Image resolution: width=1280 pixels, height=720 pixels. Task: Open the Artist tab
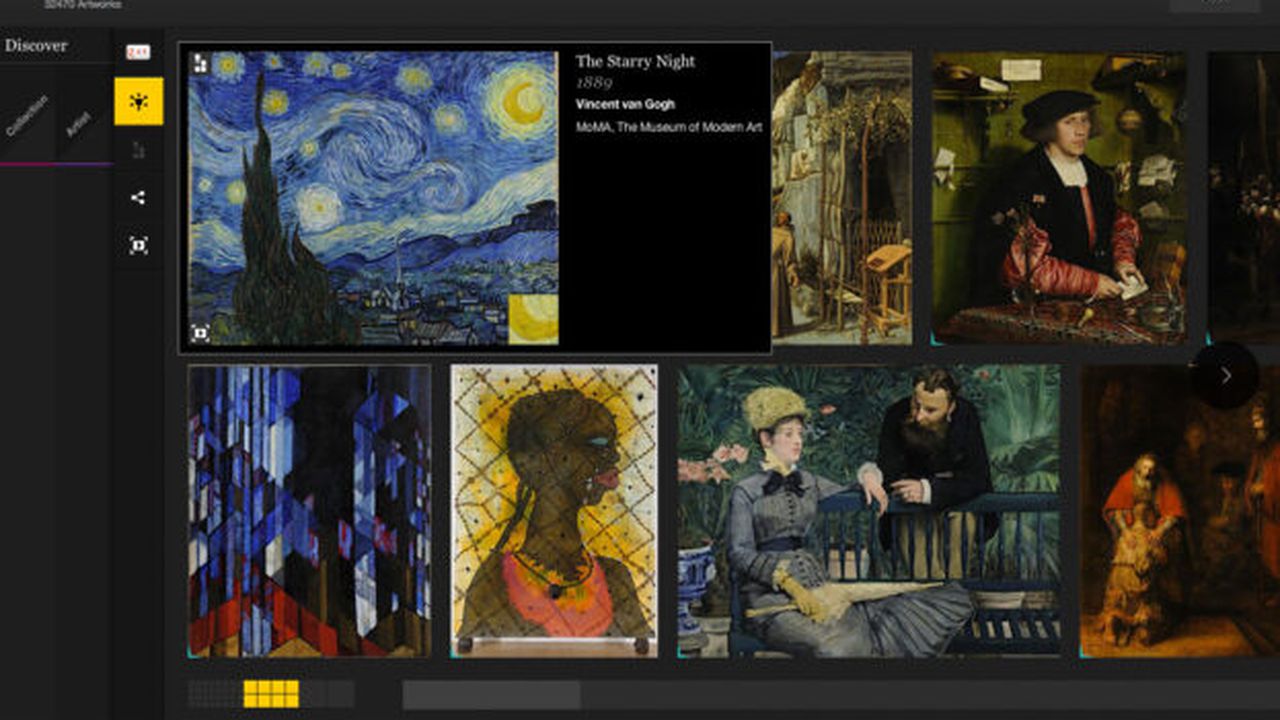click(78, 124)
